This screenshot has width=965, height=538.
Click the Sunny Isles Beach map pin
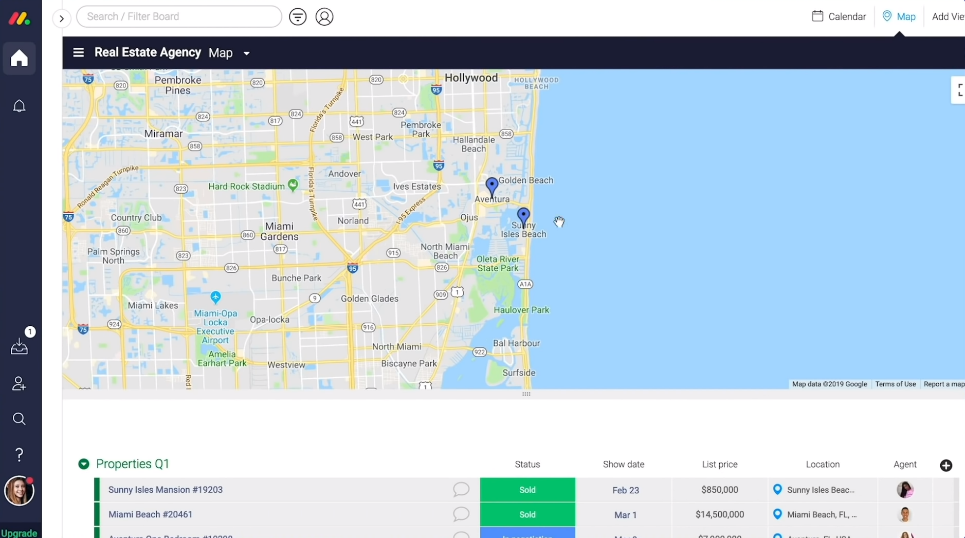pos(523,218)
